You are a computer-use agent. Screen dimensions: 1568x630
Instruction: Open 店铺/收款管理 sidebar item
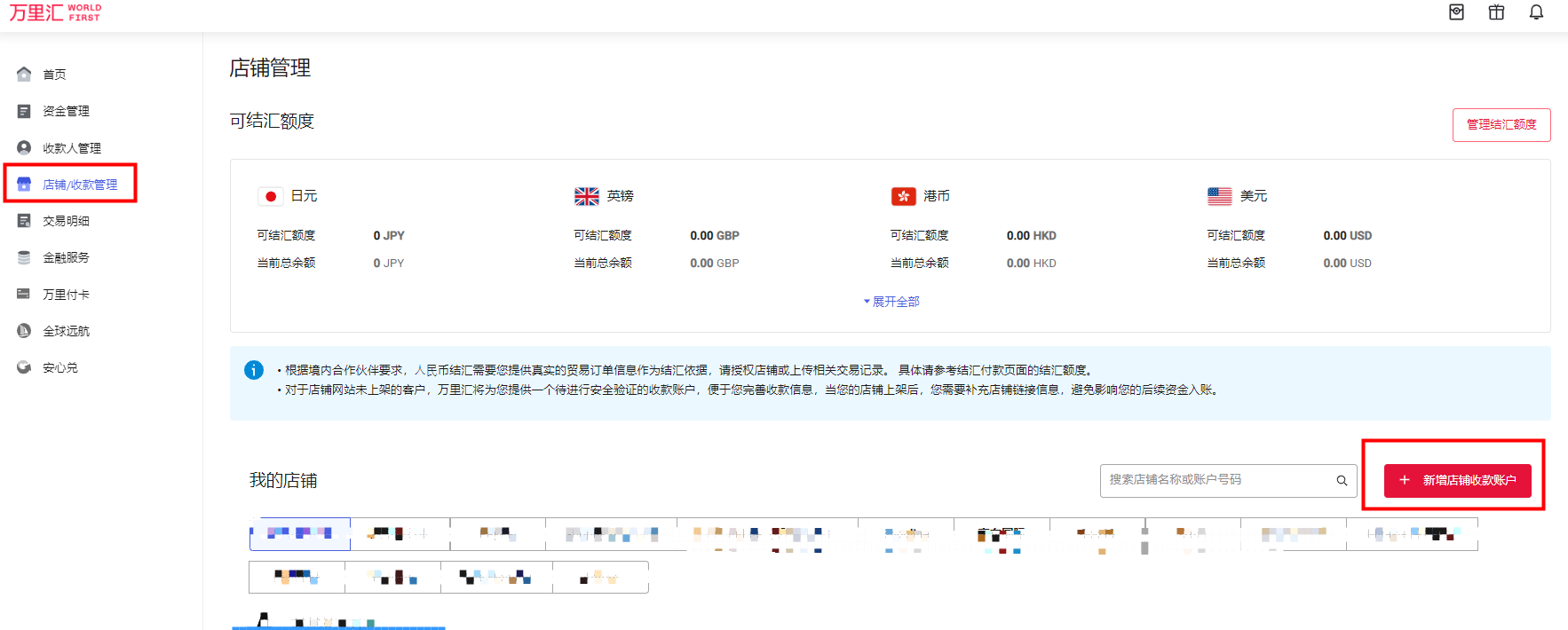79,185
